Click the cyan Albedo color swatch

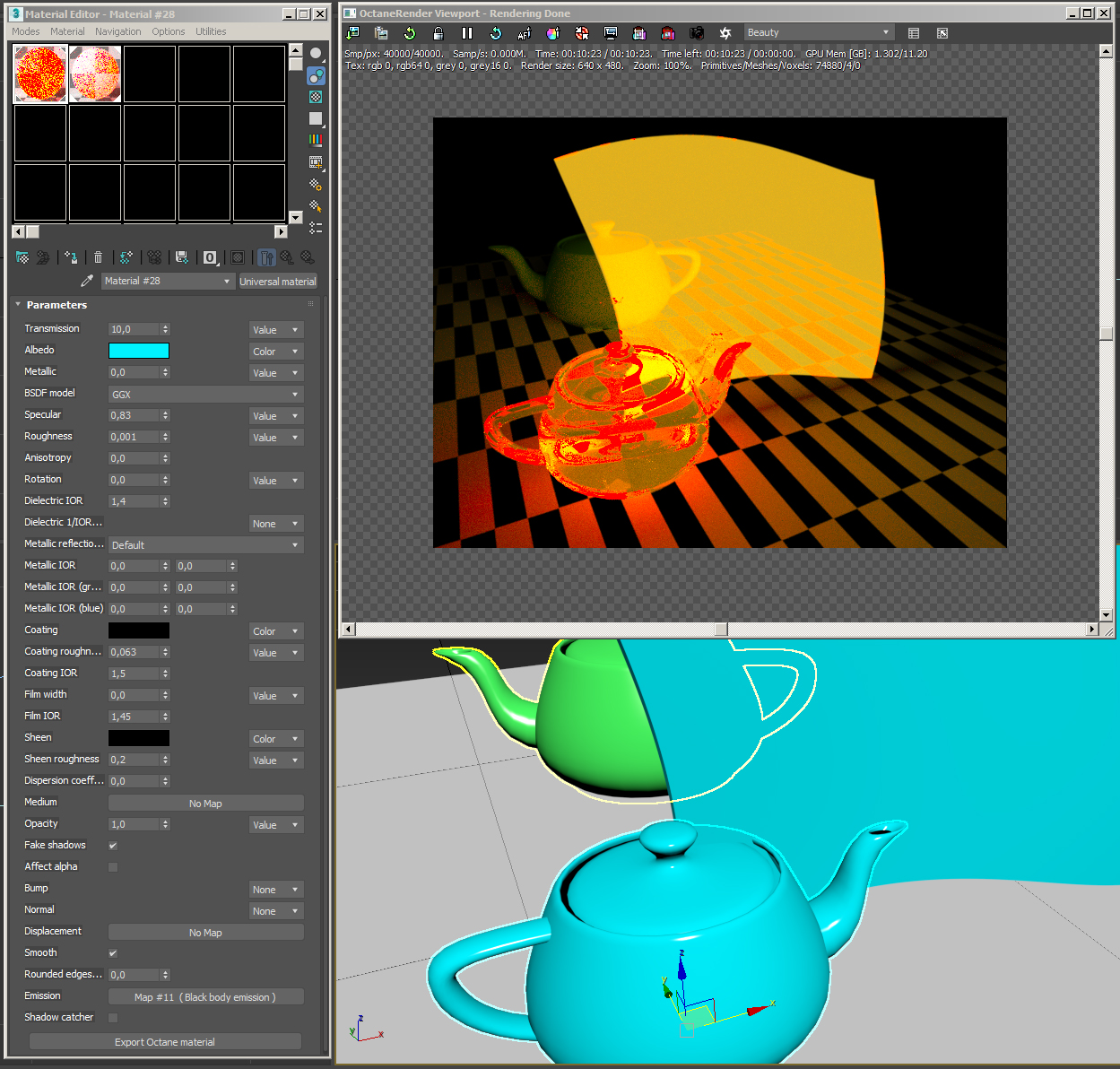click(139, 351)
